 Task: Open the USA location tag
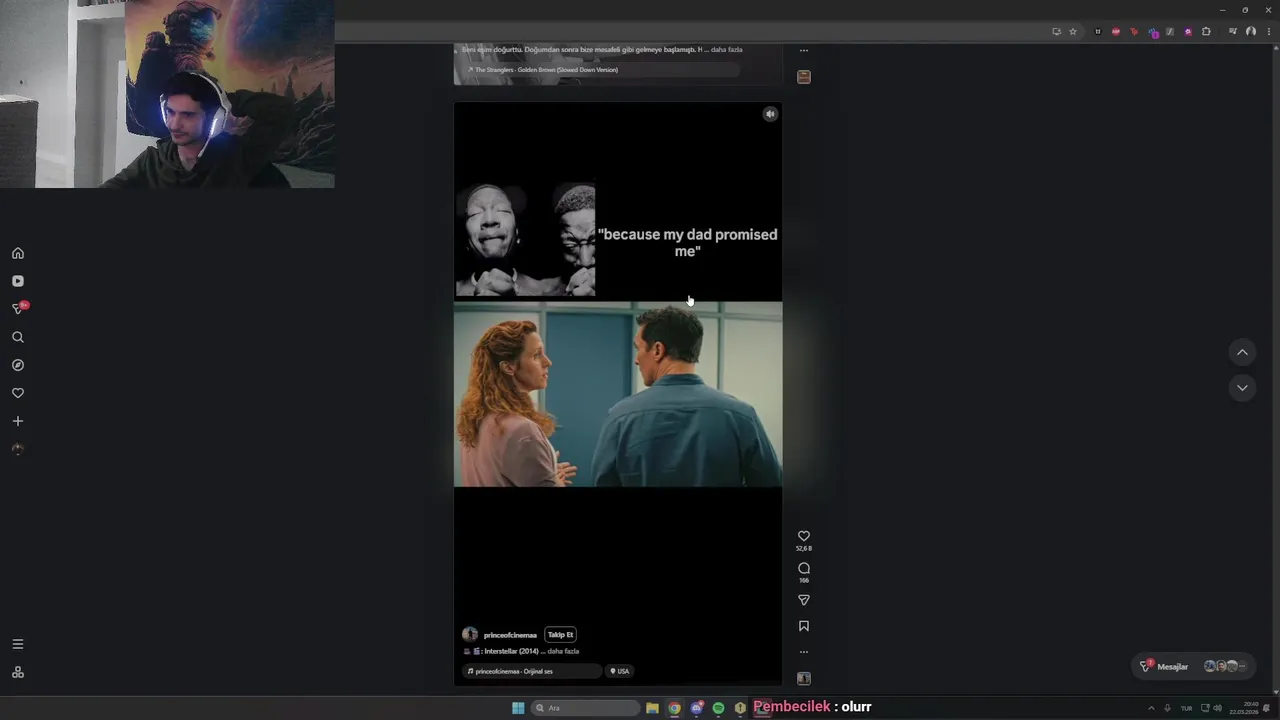tap(620, 671)
